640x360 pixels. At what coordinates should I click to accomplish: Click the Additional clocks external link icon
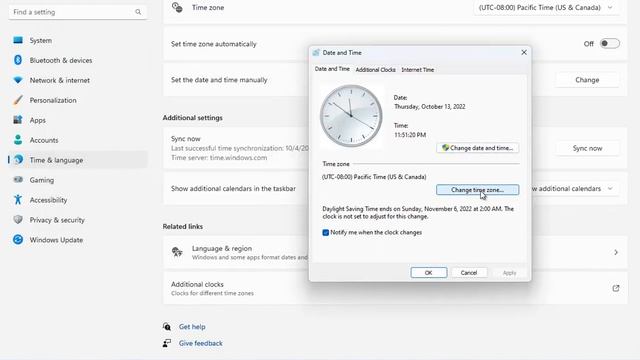pyautogui.click(x=616, y=288)
